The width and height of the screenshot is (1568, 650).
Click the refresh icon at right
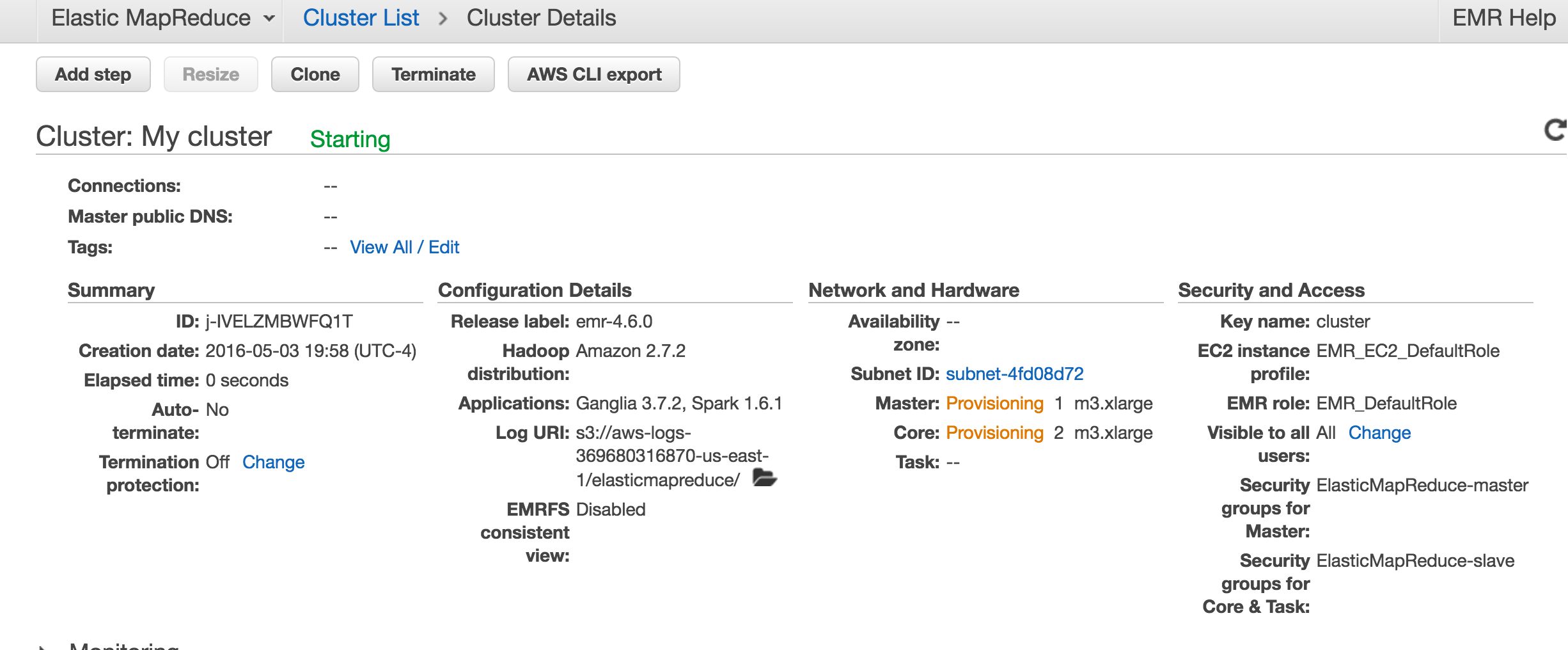click(1555, 131)
